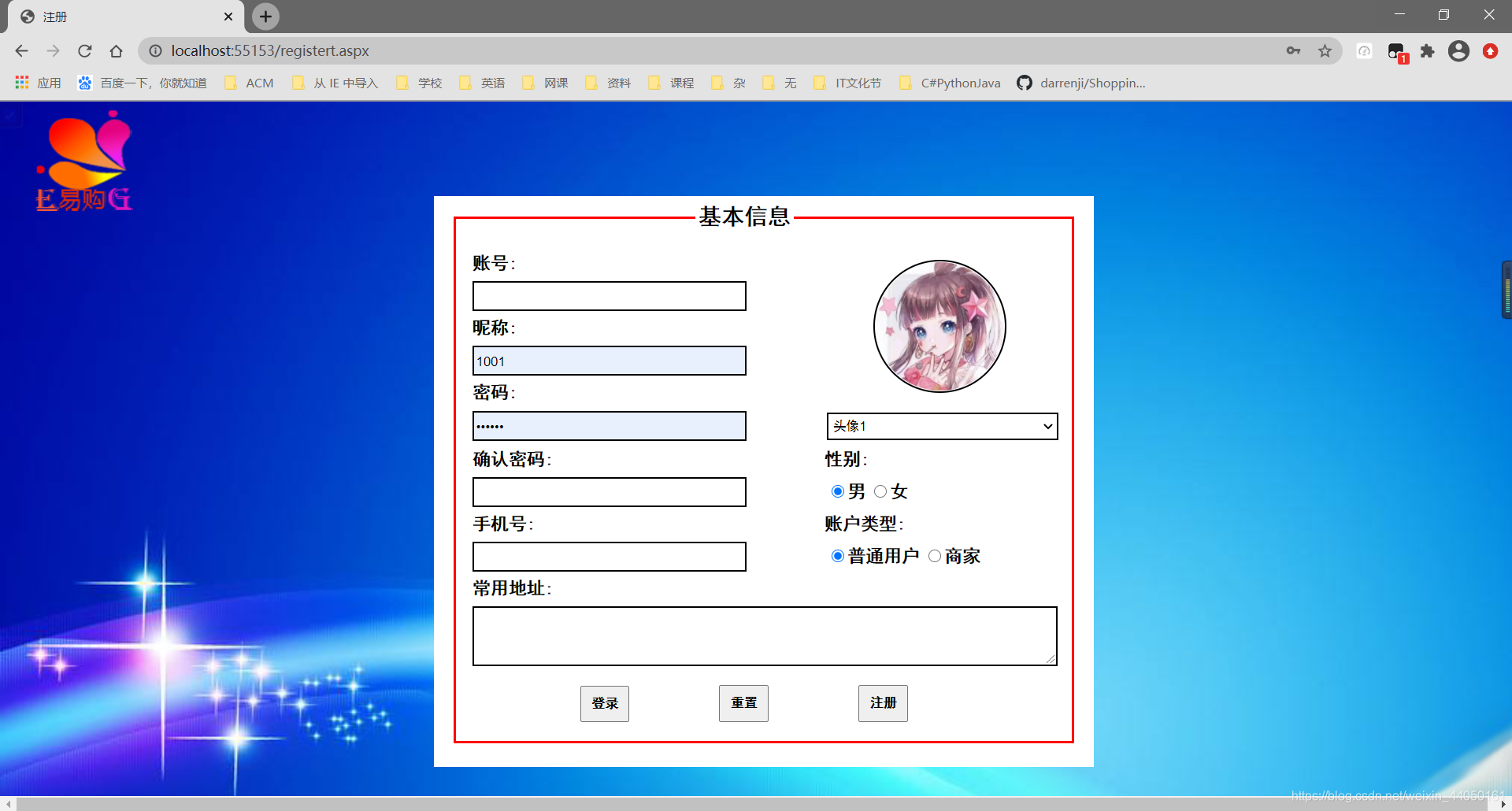
Task: Focus the 确认密码 input field
Action: coord(609,492)
